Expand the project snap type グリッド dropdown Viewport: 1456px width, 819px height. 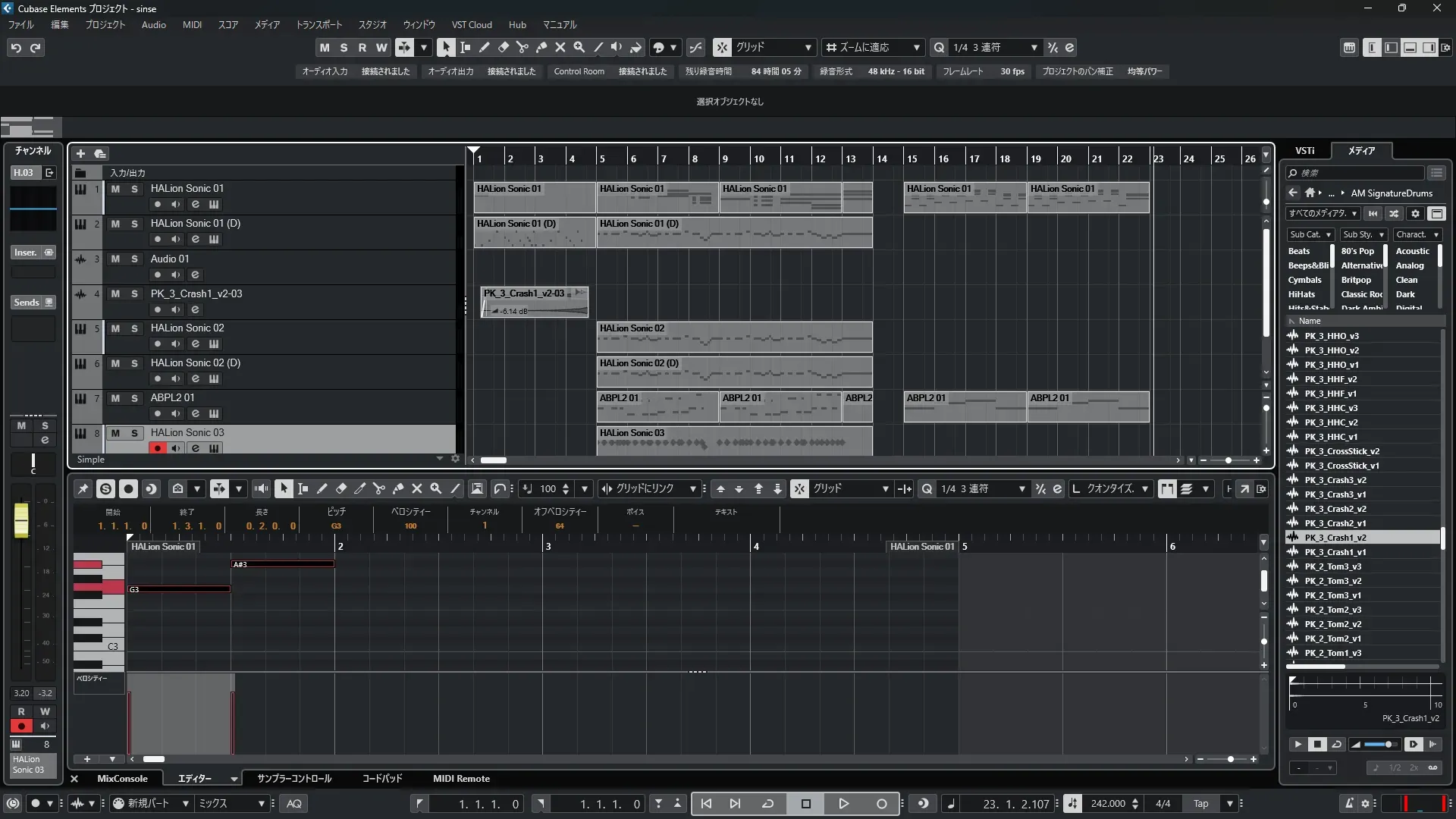773,47
